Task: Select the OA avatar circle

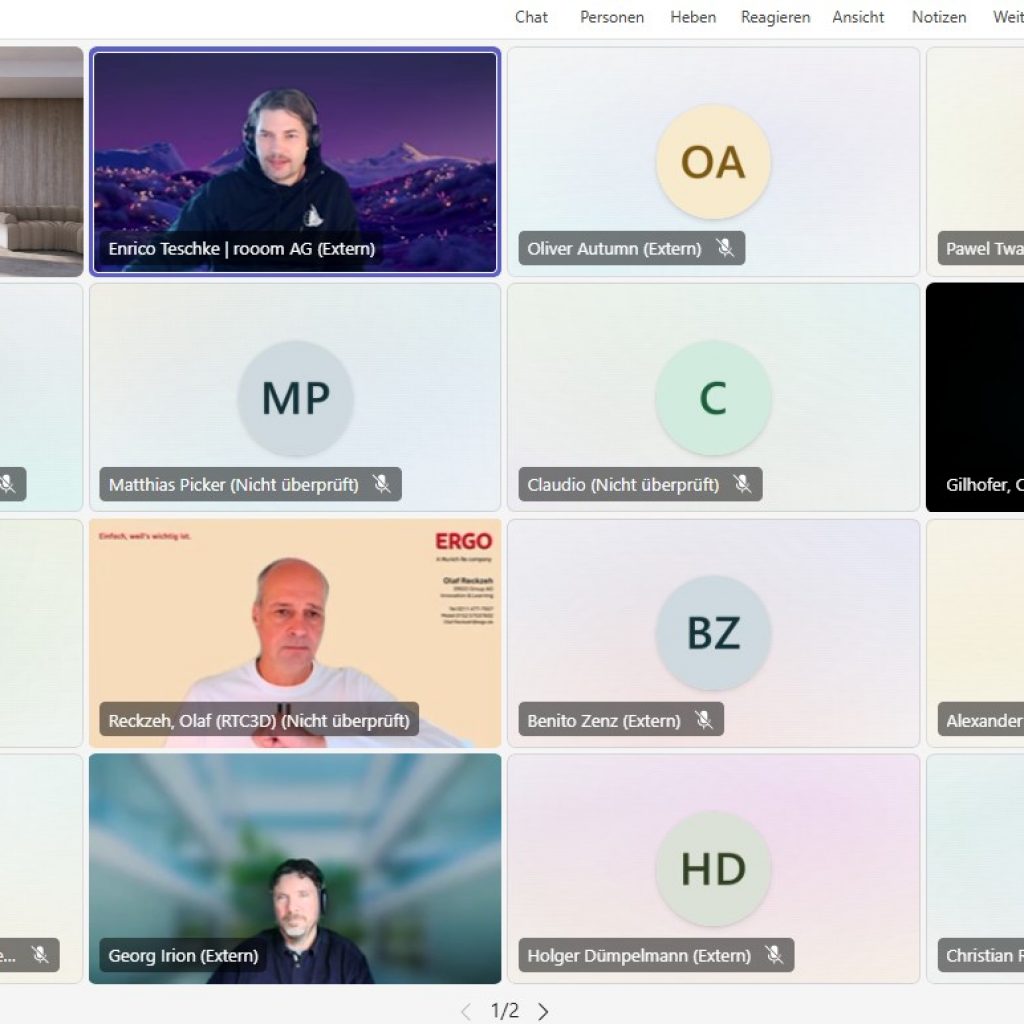Action: pos(713,162)
